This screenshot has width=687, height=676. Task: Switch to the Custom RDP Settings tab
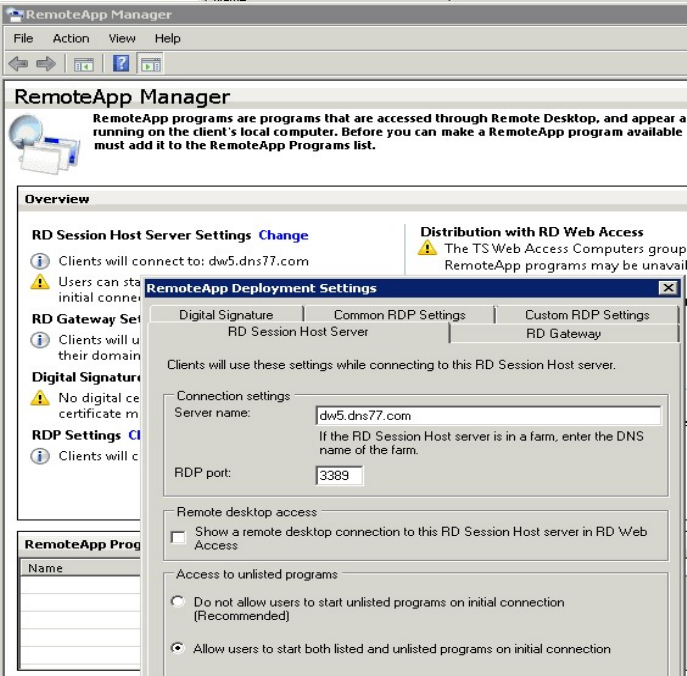(587, 315)
